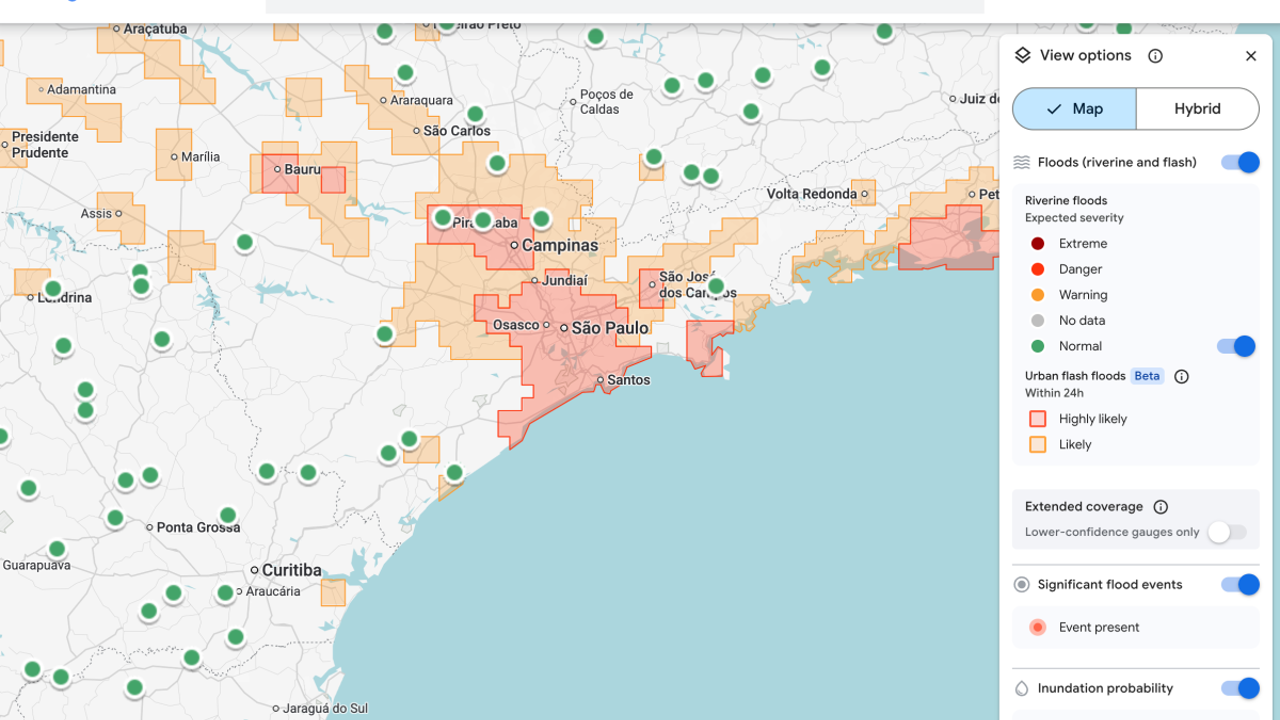Viewport: 1280px width, 720px height.
Task: Click the Floods wave icon
Action: point(1022,162)
